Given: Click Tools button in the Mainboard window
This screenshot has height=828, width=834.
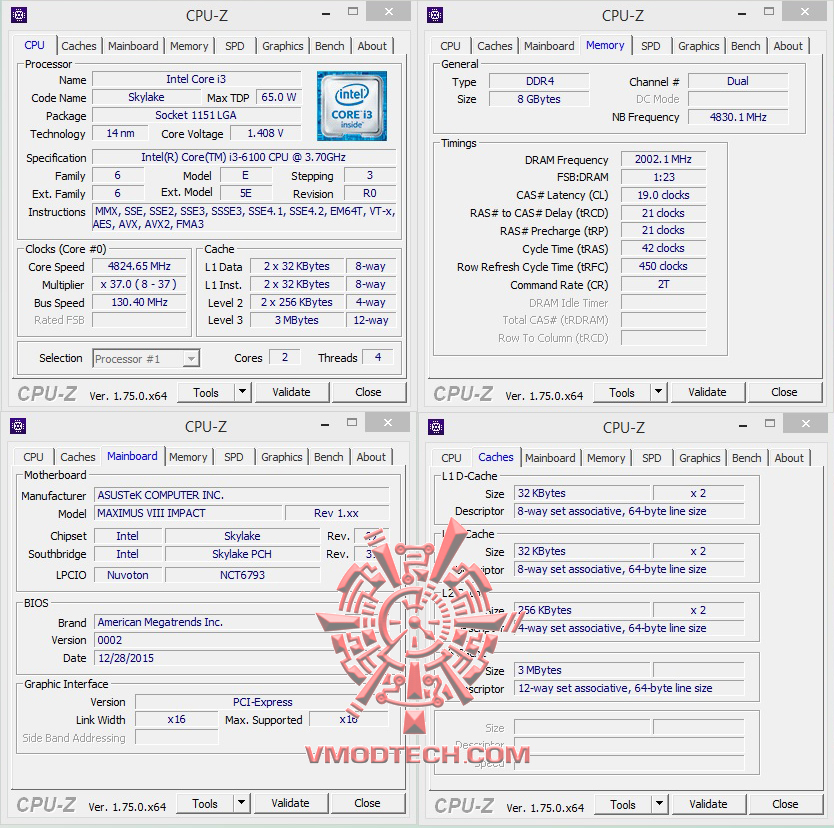Looking at the screenshot, I should [205, 804].
